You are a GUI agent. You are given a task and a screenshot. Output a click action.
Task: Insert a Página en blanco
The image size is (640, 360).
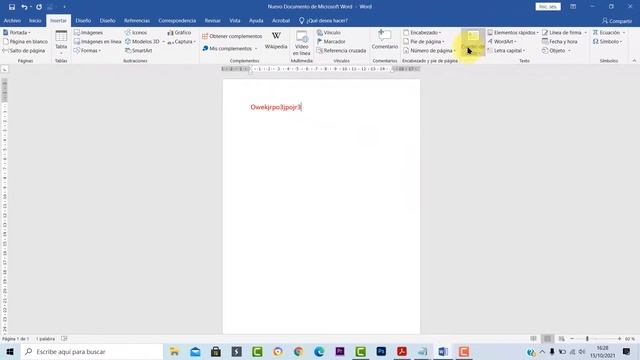[25, 42]
